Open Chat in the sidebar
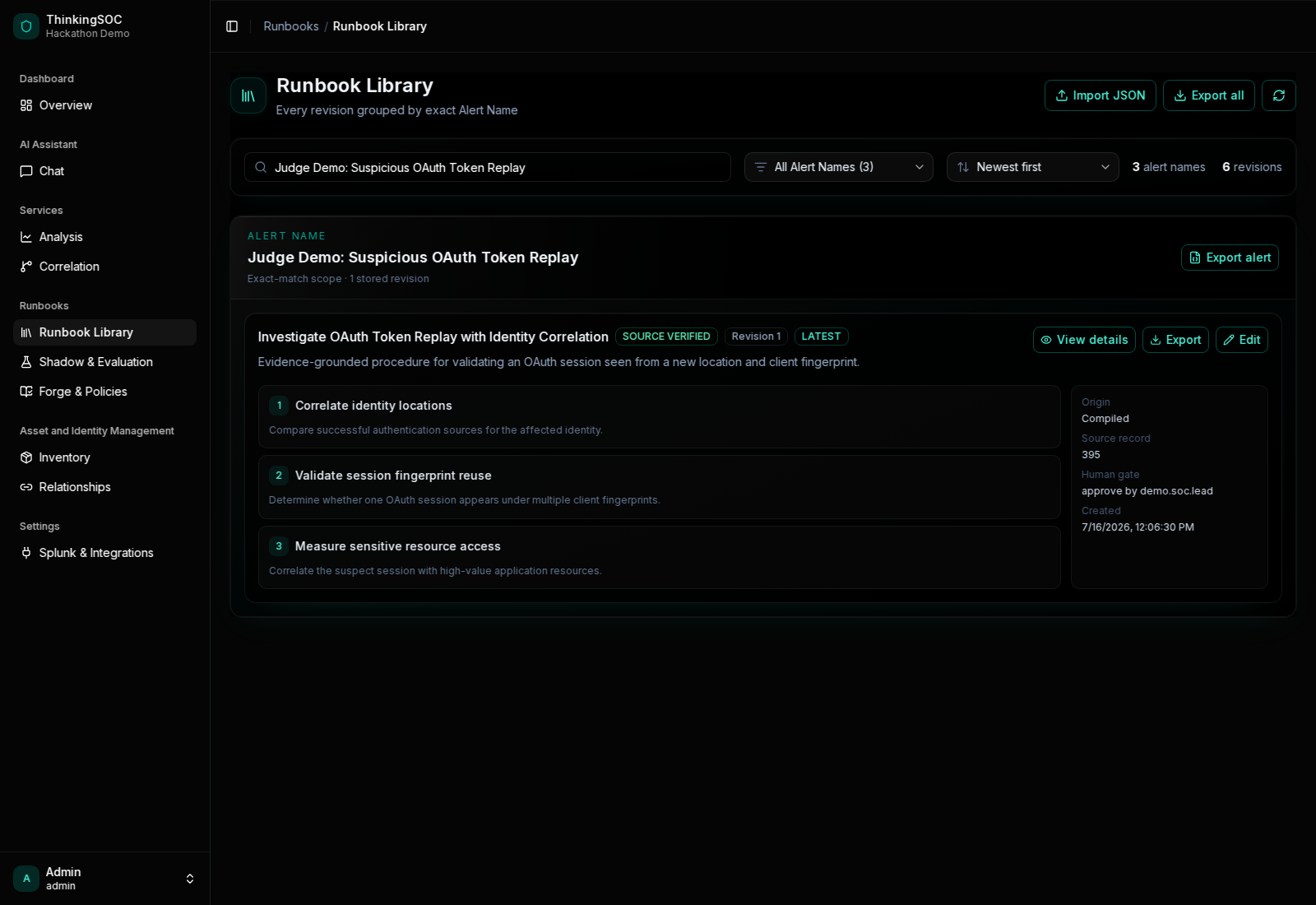 click(105, 171)
